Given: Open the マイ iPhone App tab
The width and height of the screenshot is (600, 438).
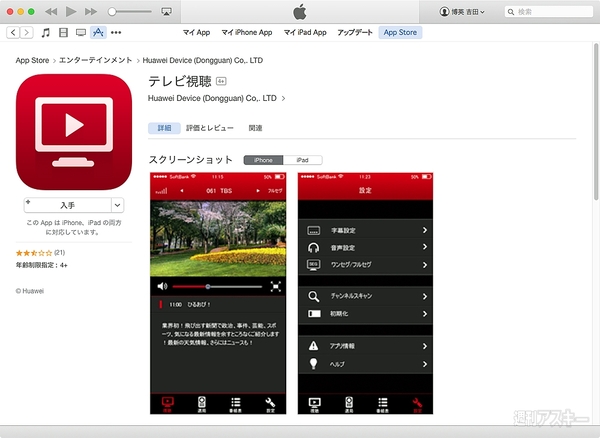Looking at the screenshot, I should [247, 33].
